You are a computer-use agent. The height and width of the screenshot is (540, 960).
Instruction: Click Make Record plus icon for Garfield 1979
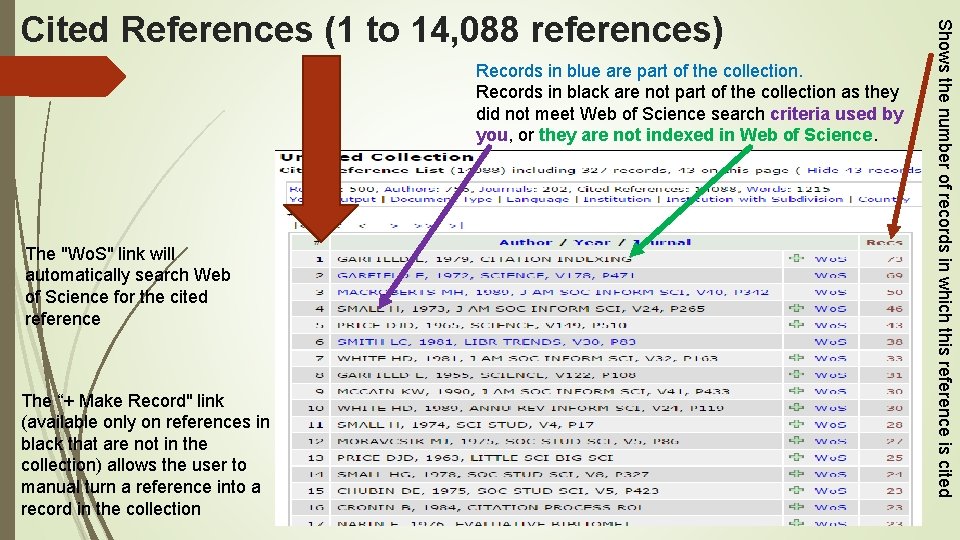click(797, 258)
